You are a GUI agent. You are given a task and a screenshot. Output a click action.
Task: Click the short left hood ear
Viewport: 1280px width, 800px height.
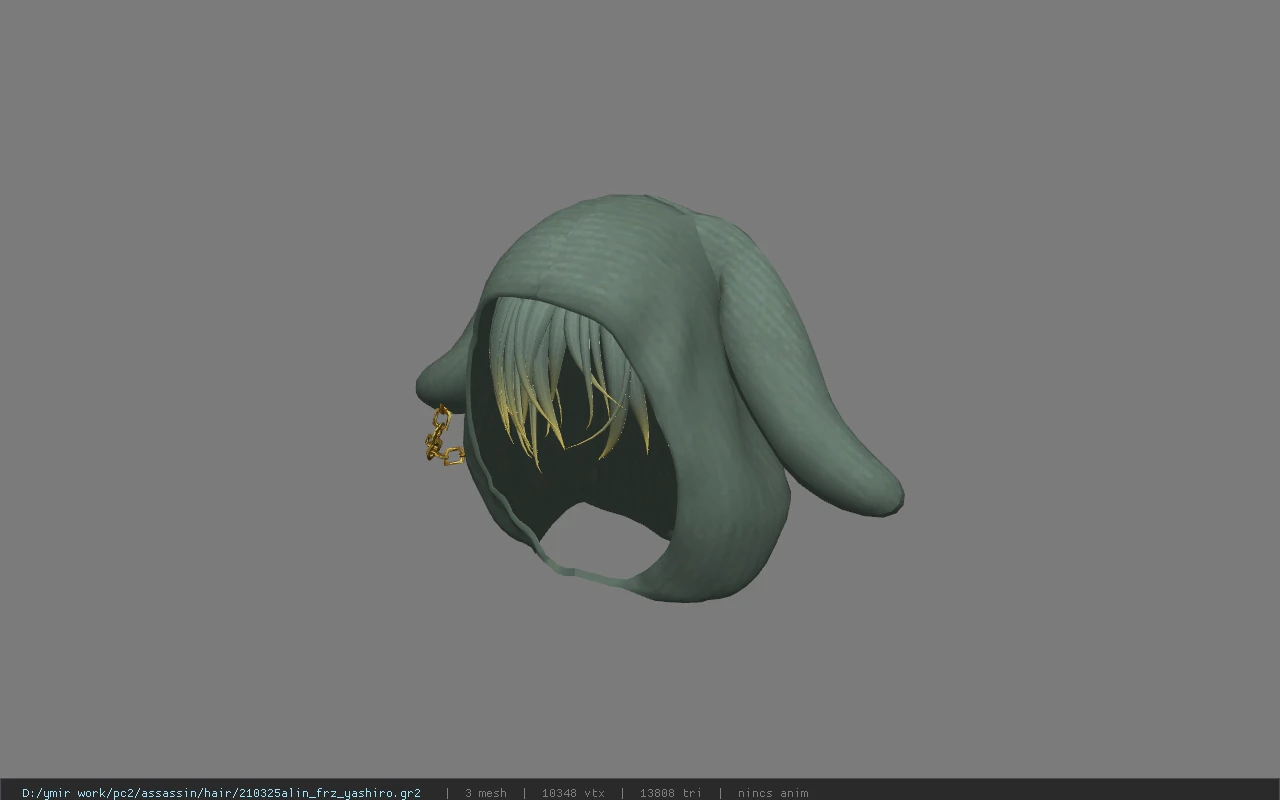click(442, 375)
